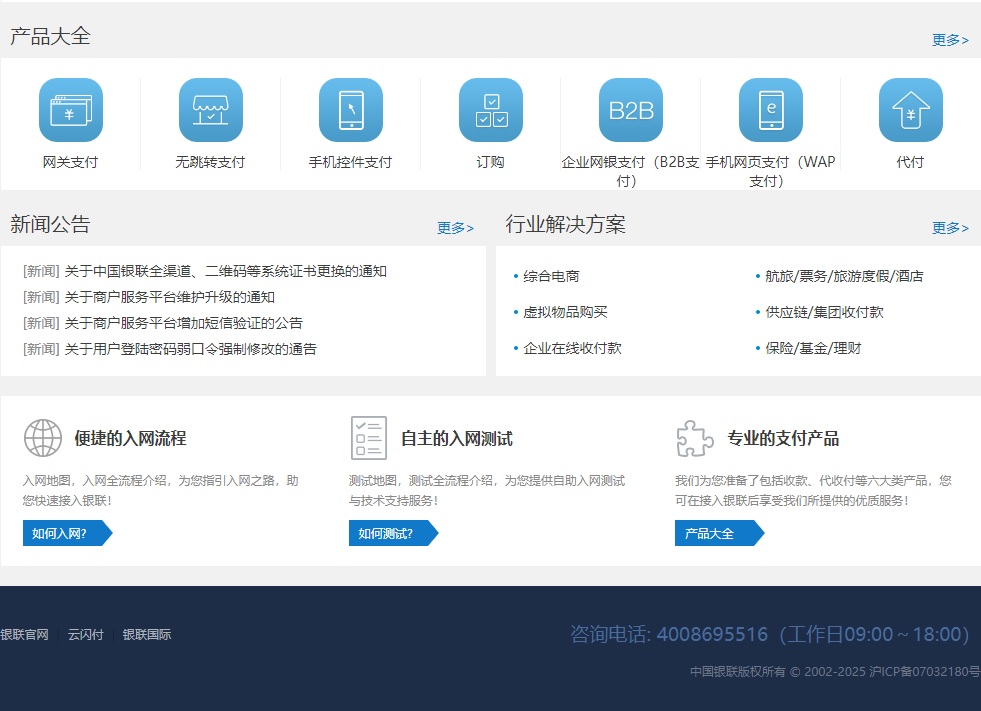This screenshot has height=711, width=981.
Task: Open the 网关支付 gateway payment icon
Action: [x=71, y=110]
